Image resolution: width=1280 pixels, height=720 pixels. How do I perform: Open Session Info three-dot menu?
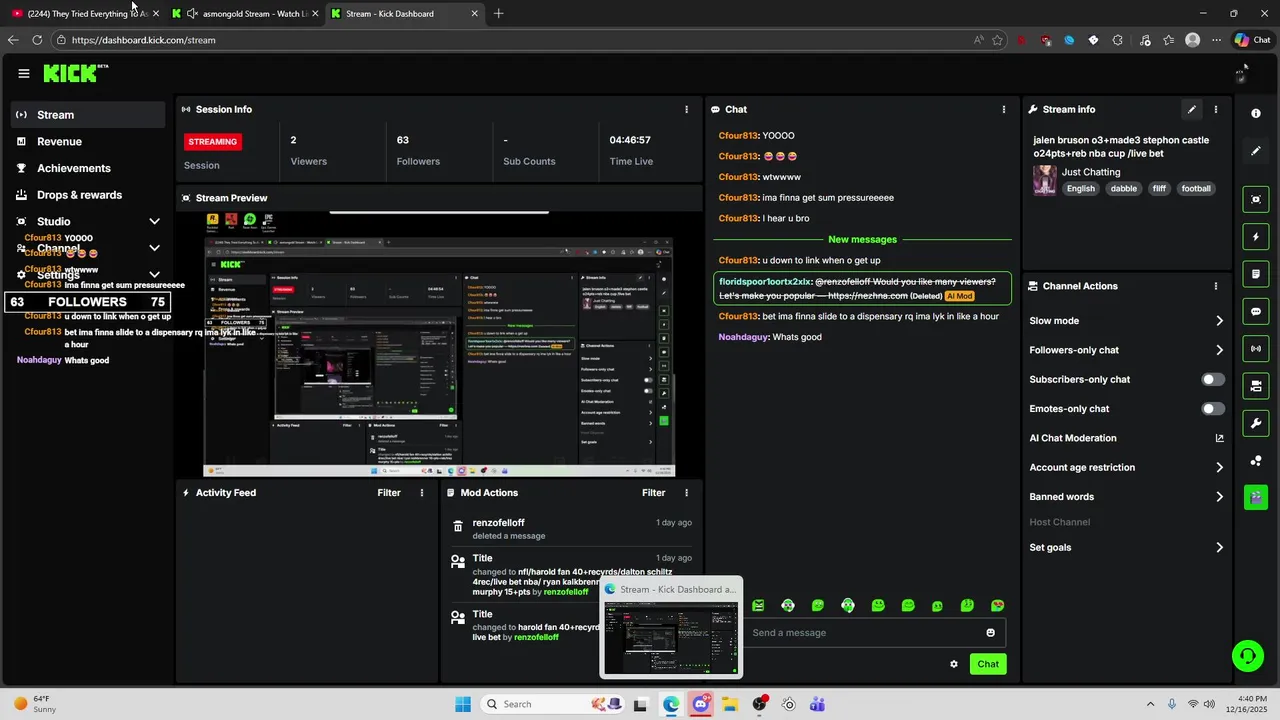tap(686, 109)
